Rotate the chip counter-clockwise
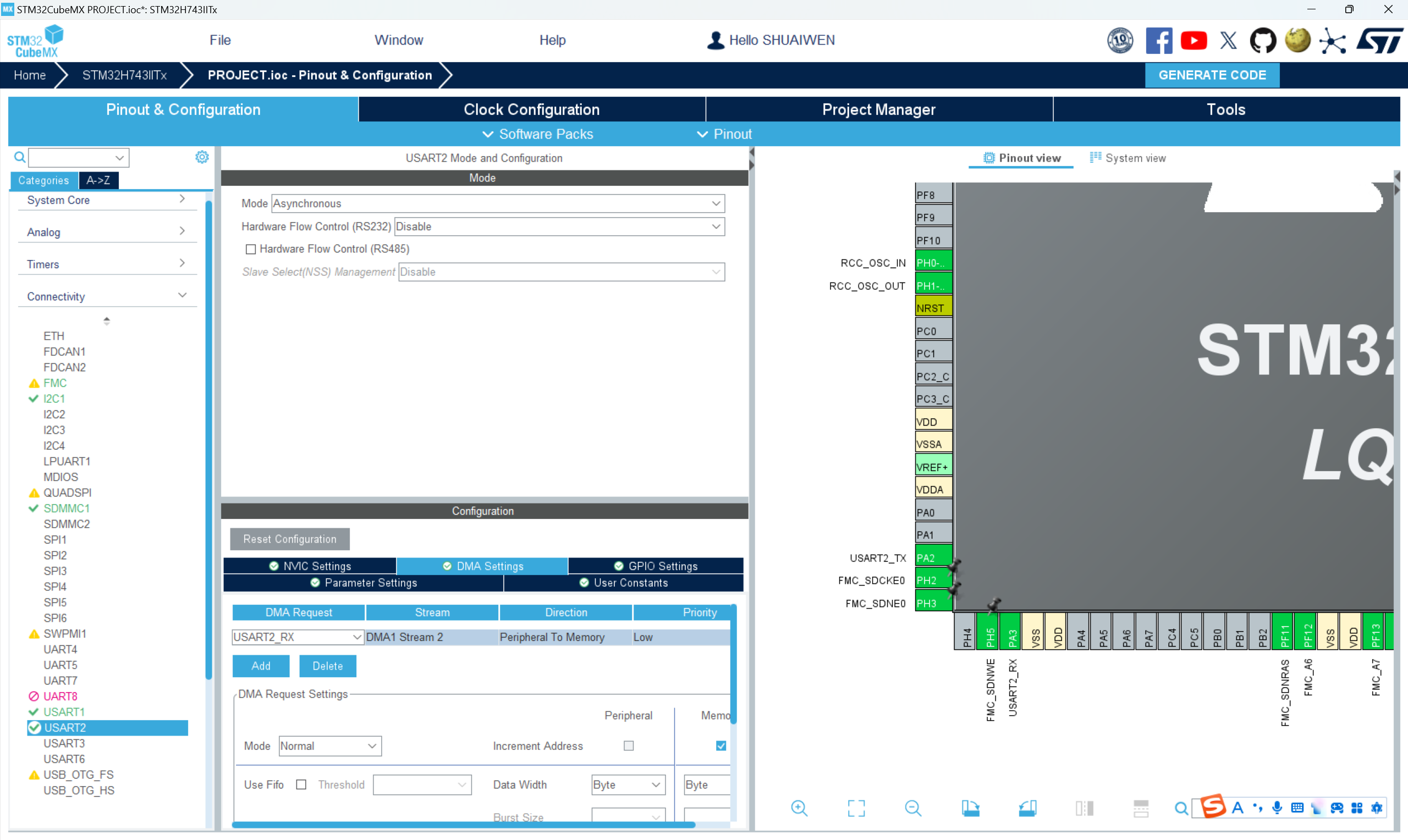1408x840 pixels. tap(1027, 808)
